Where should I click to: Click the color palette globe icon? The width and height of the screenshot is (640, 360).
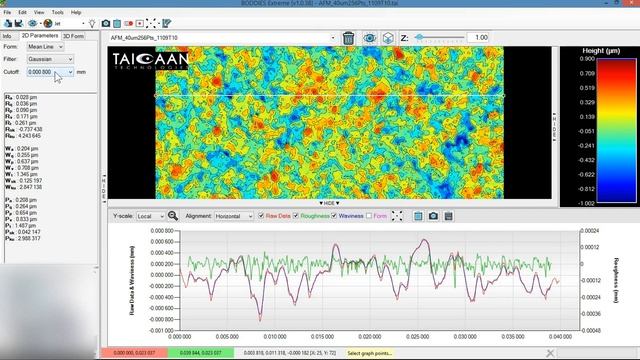coord(48,24)
